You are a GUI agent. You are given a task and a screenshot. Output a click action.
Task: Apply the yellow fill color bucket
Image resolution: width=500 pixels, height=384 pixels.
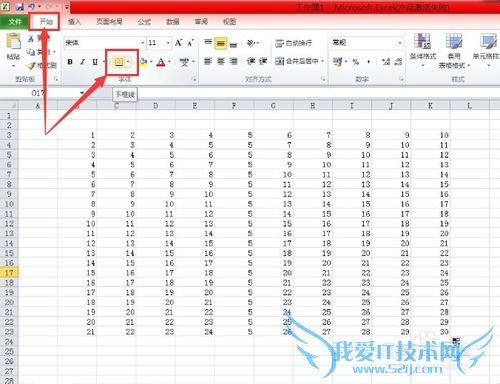tap(144, 62)
